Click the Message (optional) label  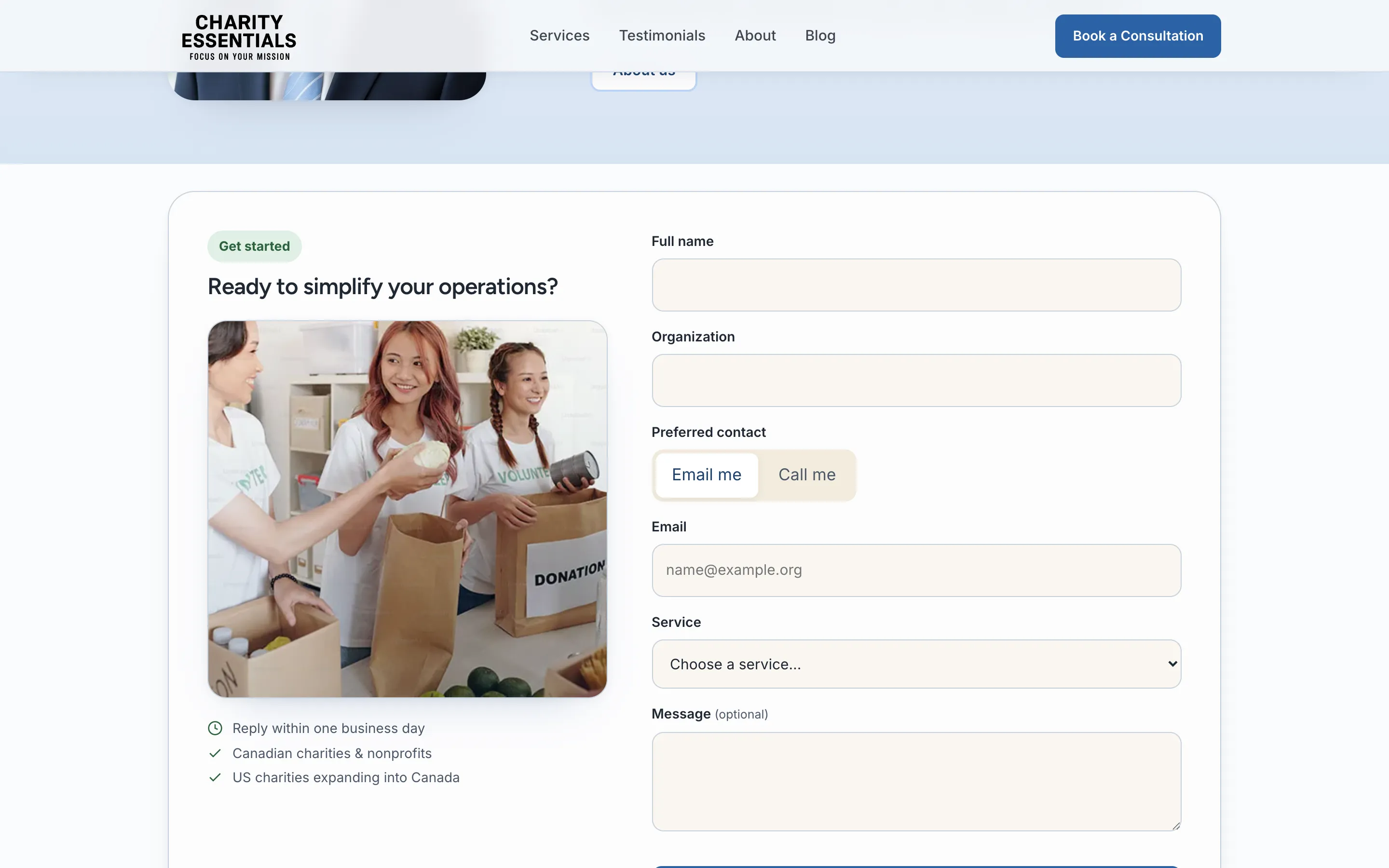[x=709, y=714]
